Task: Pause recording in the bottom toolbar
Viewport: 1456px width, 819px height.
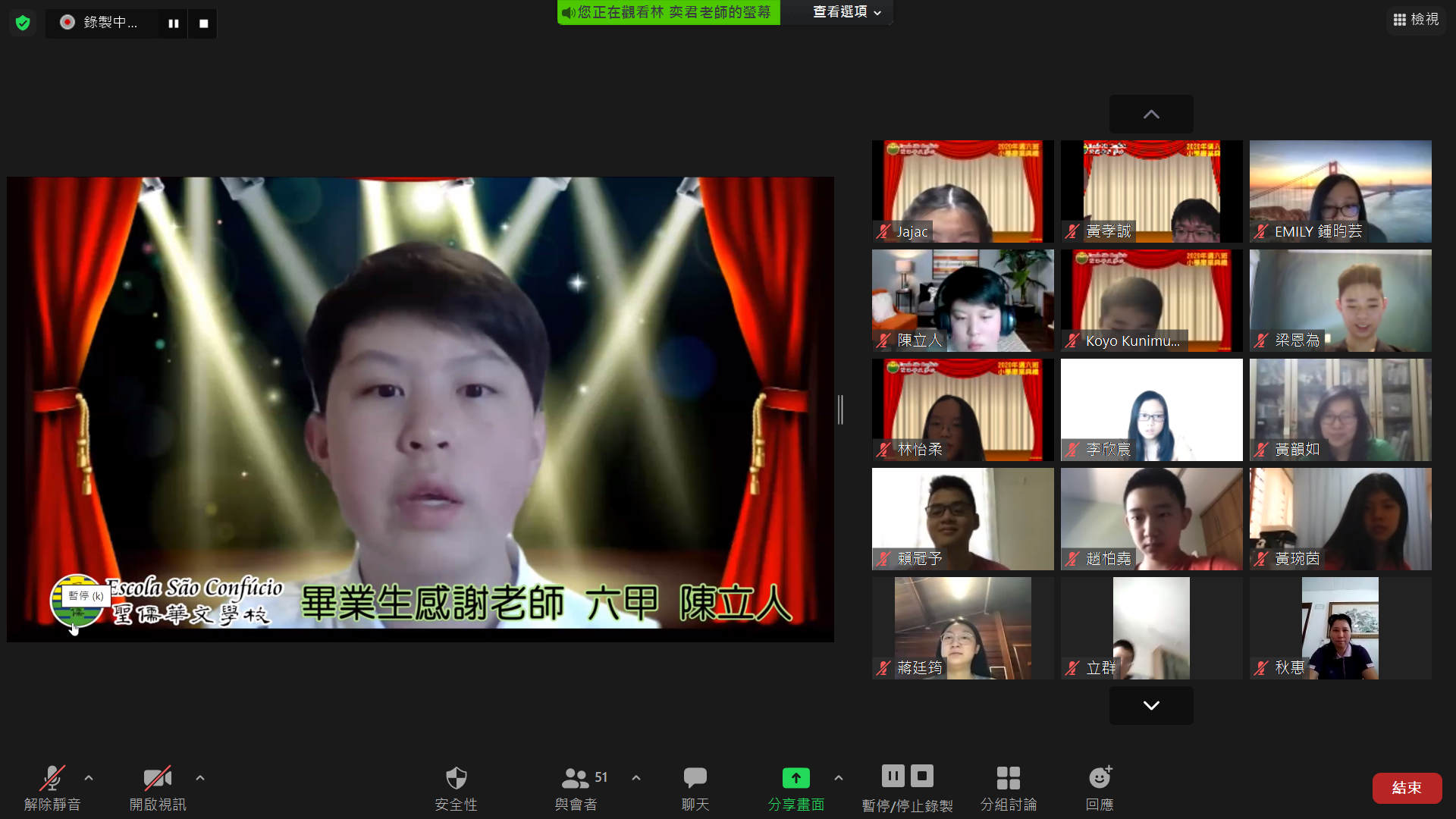Action: click(893, 776)
